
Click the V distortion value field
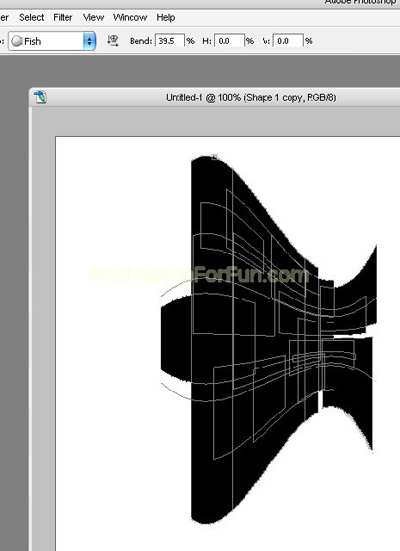coord(288,41)
